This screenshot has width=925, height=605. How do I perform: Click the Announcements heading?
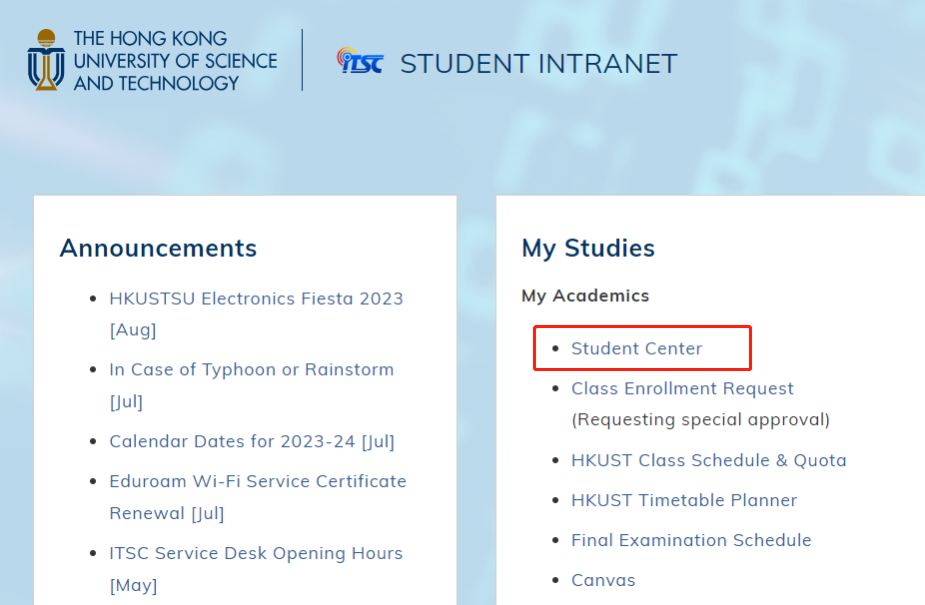coord(158,248)
